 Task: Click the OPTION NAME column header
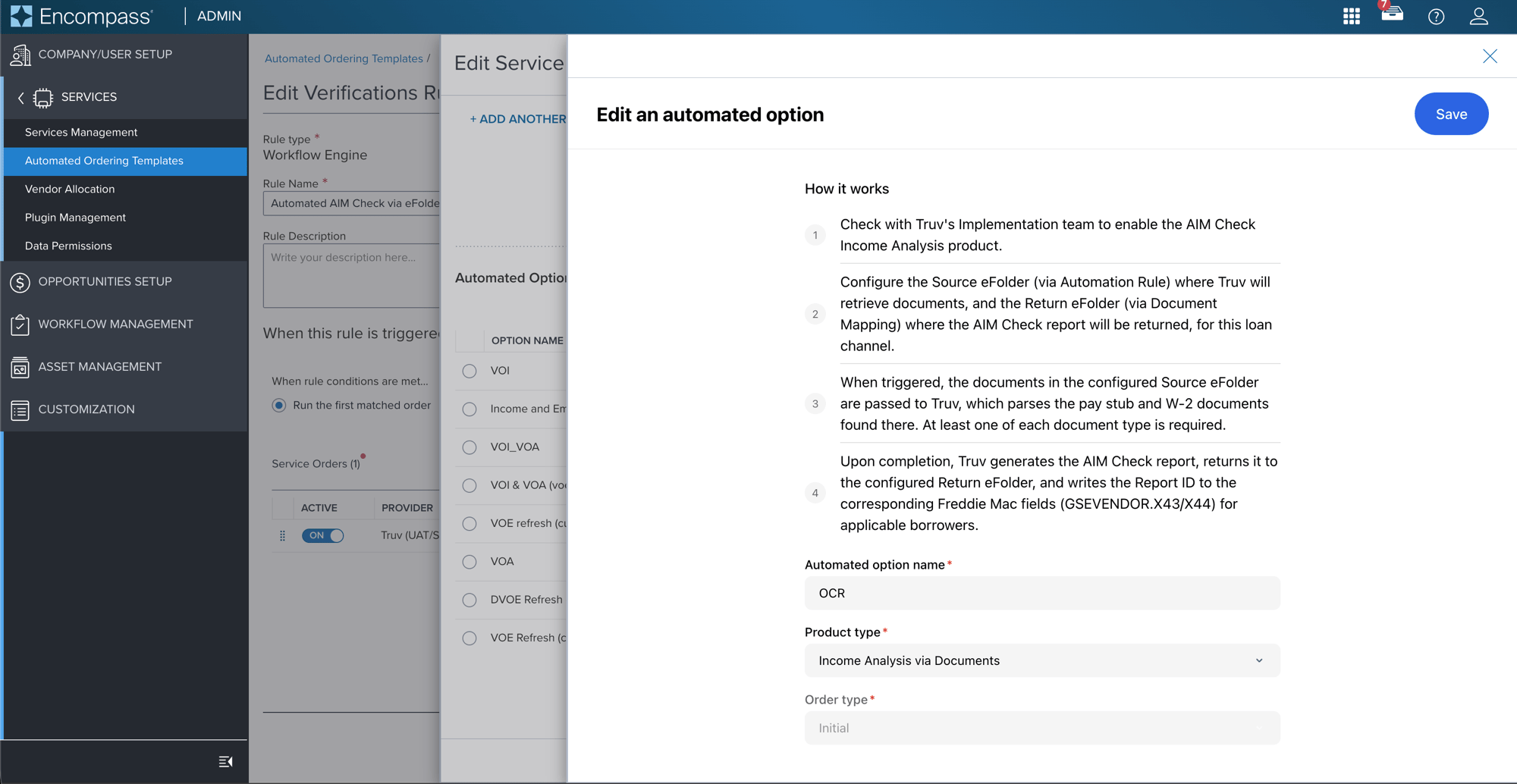click(527, 340)
